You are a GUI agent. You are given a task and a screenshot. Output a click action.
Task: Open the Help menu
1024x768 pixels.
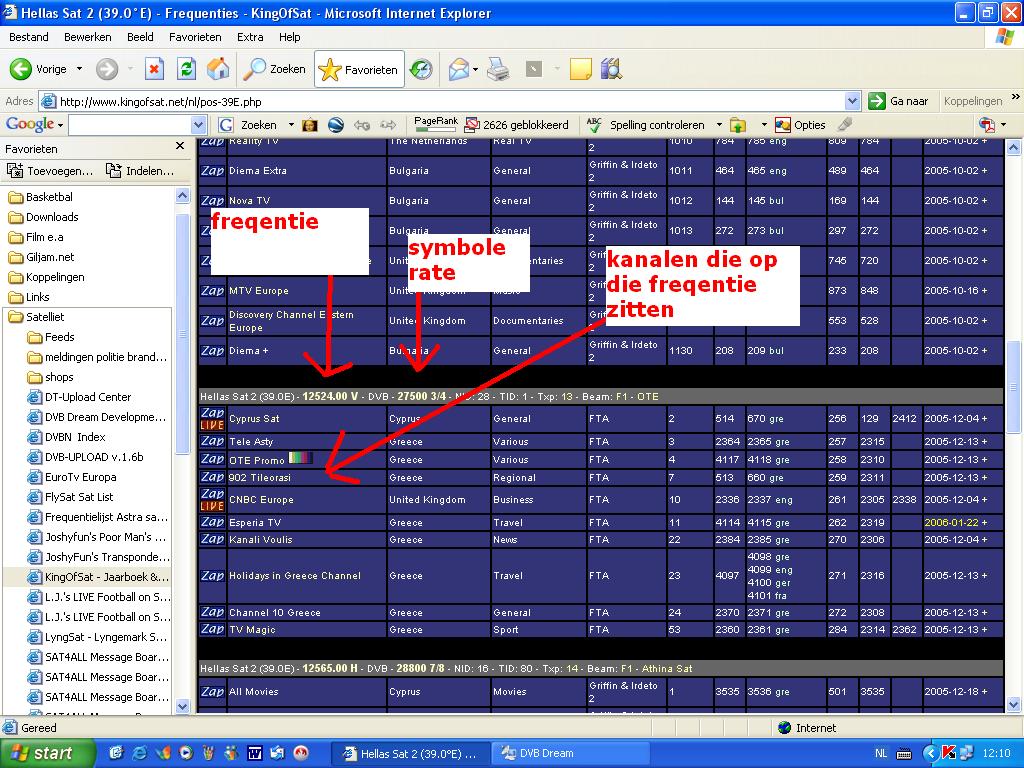(289, 37)
